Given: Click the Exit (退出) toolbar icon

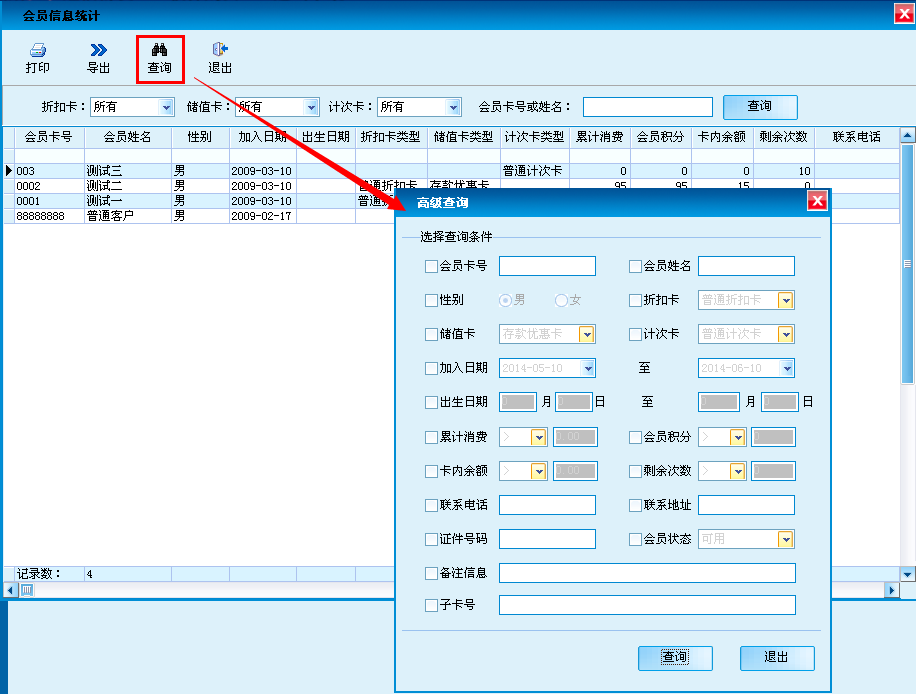Looking at the screenshot, I should click(x=220, y=58).
